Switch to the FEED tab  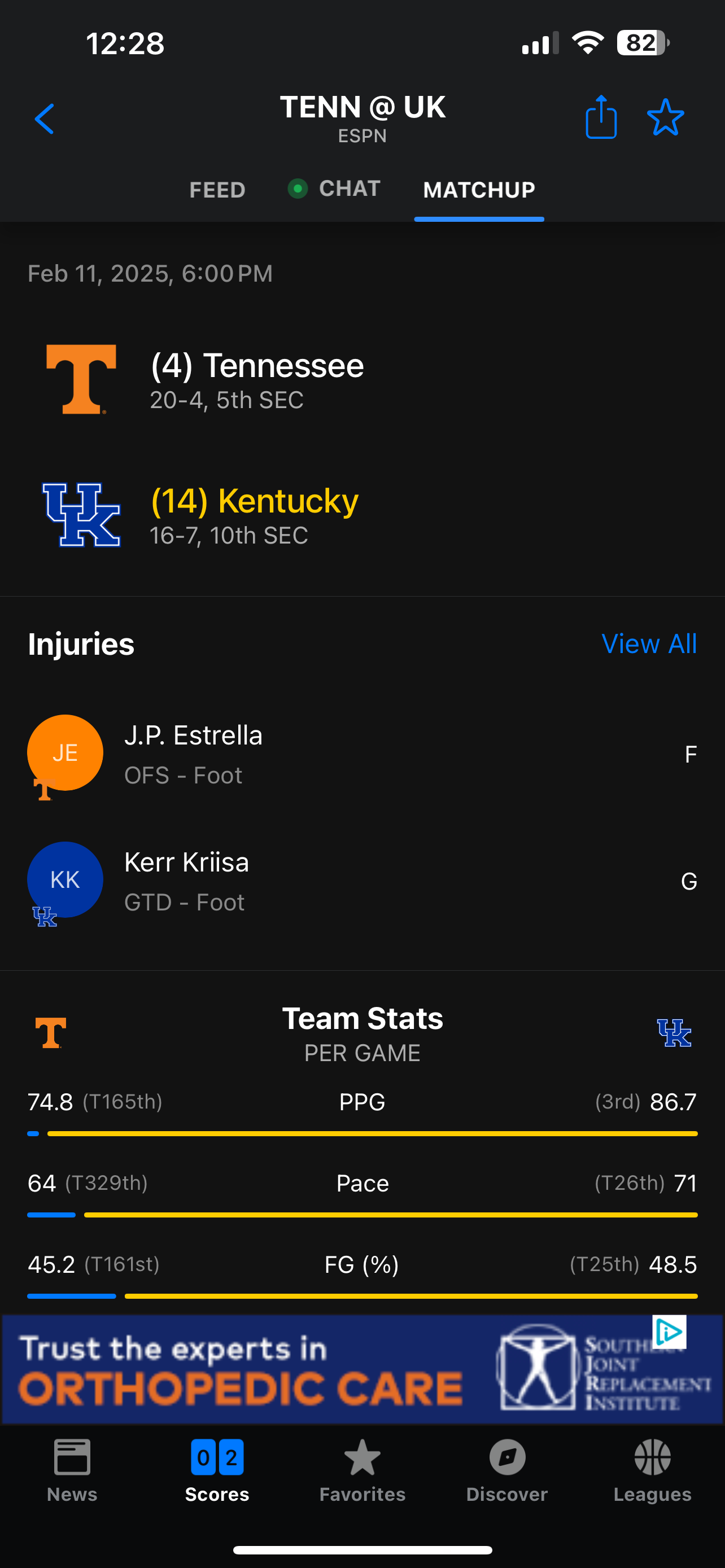click(x=217, y=190)
